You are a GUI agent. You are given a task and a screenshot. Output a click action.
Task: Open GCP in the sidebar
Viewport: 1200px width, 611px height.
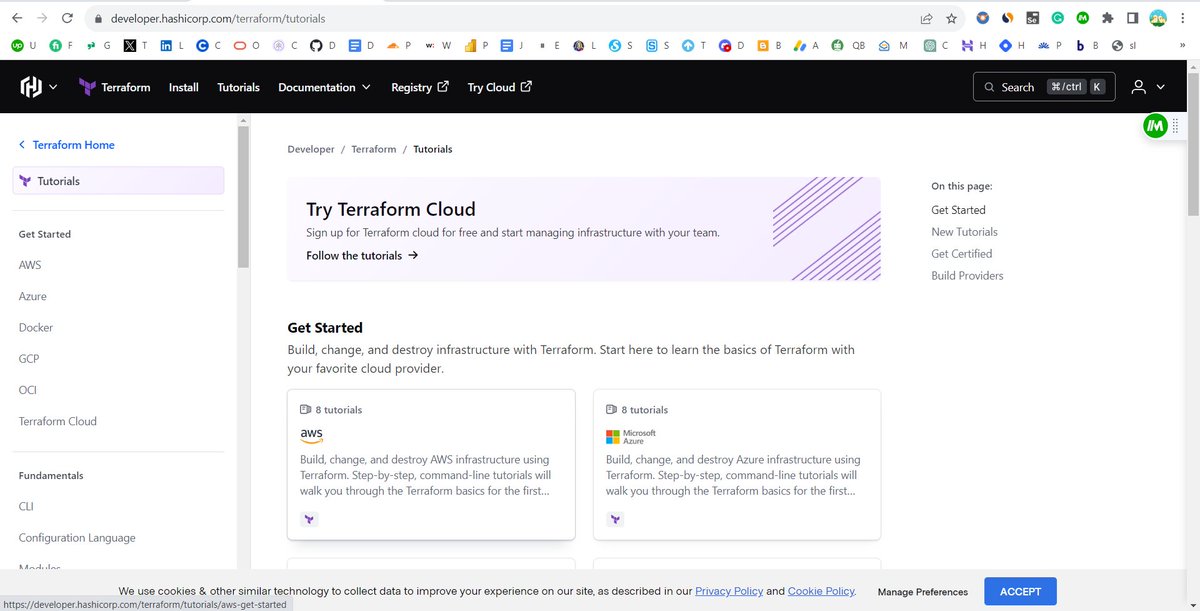point(29,359)
